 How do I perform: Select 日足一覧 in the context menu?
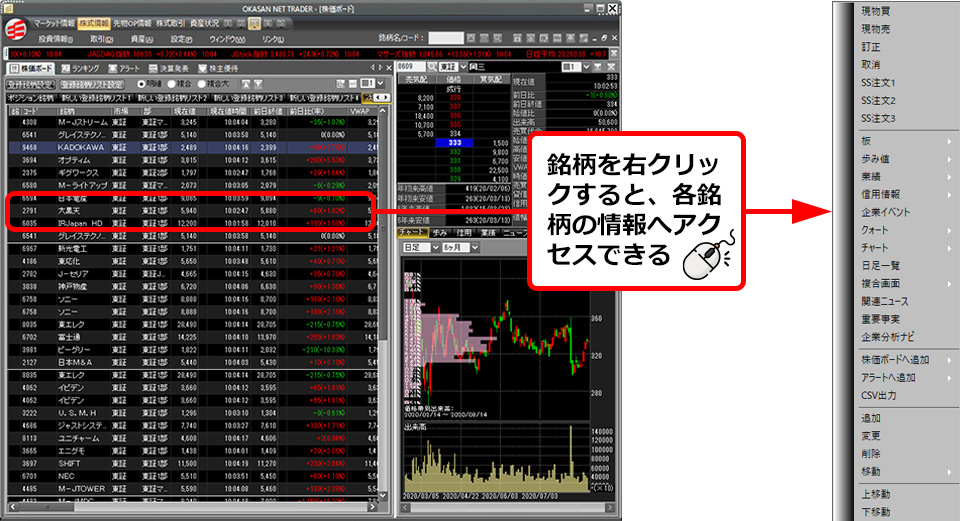(880, 266)
